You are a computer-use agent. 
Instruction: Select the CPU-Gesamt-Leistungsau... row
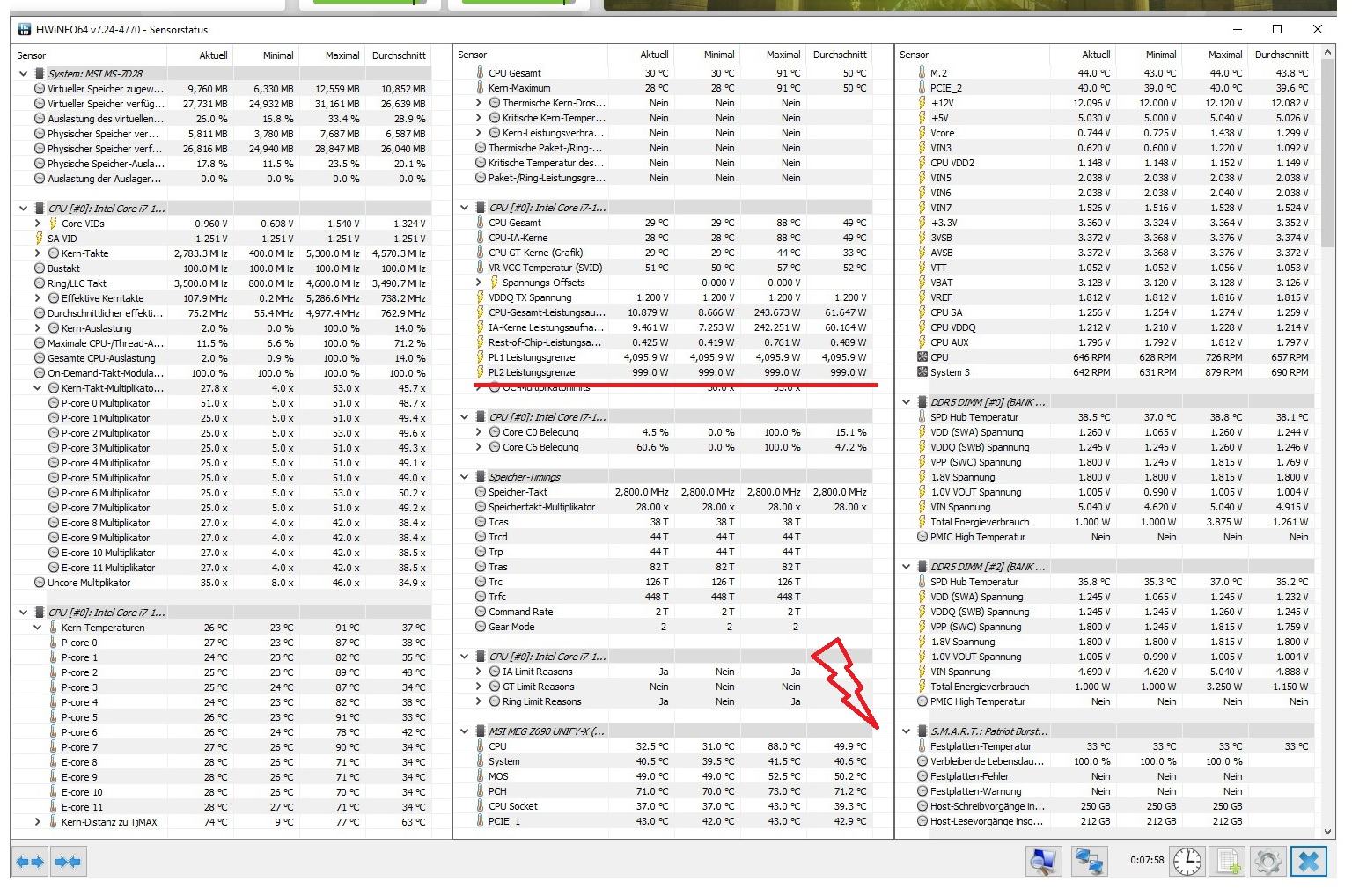point(664,312)
